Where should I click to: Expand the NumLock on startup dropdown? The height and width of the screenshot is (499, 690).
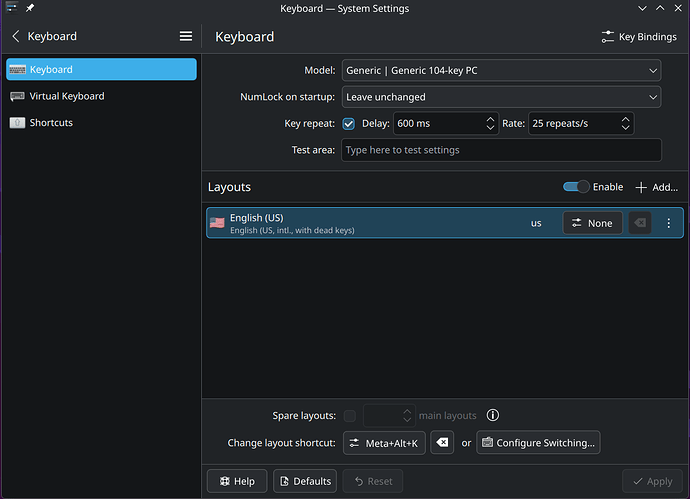501,97
